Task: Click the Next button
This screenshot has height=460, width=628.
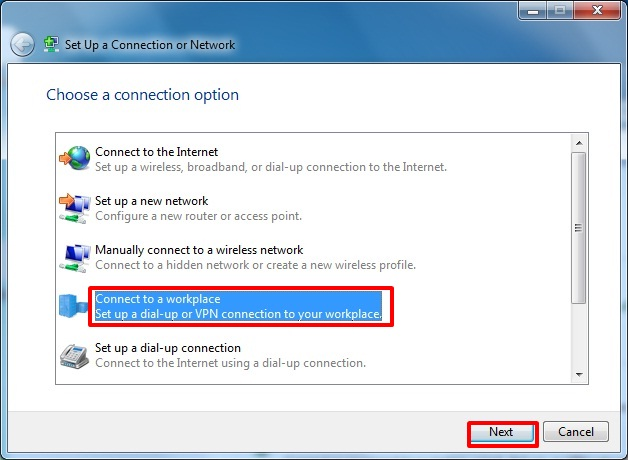Action: (x=502, y=432)
